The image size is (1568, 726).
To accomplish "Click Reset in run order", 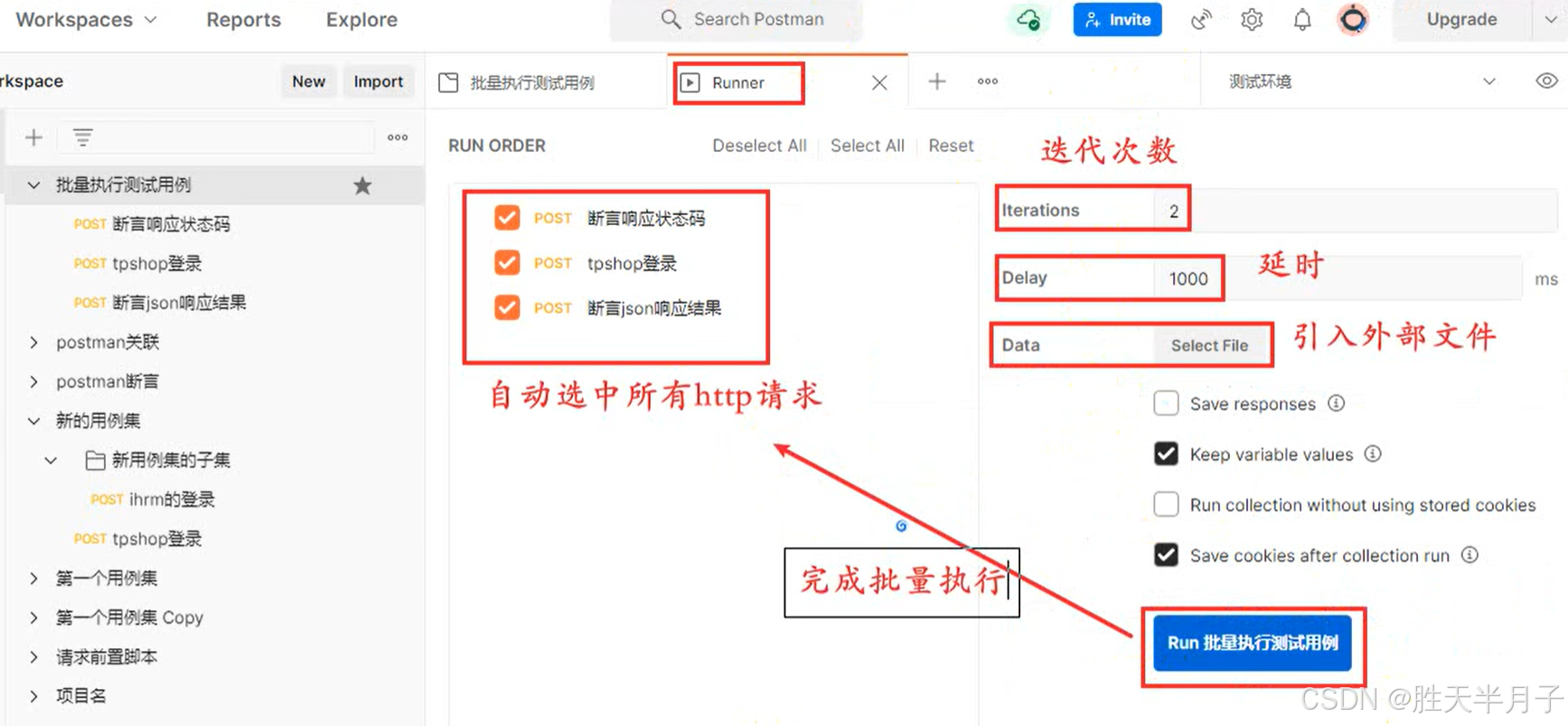I will [x=951, y=146].
